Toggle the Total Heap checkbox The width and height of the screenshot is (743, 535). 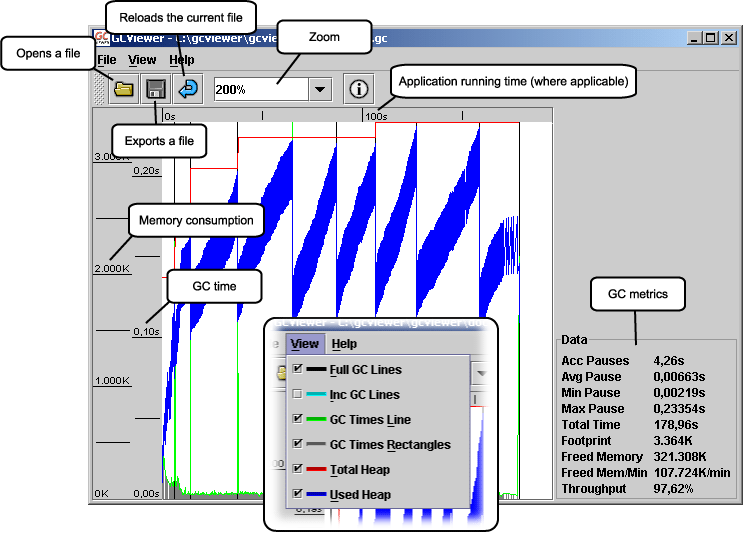click(x=298, y=469)
